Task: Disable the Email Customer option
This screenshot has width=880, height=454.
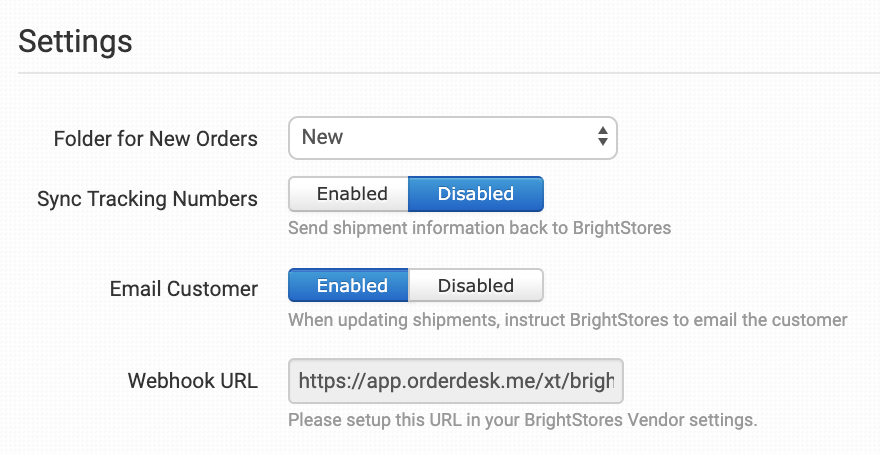Action: (x=475, y=285)
